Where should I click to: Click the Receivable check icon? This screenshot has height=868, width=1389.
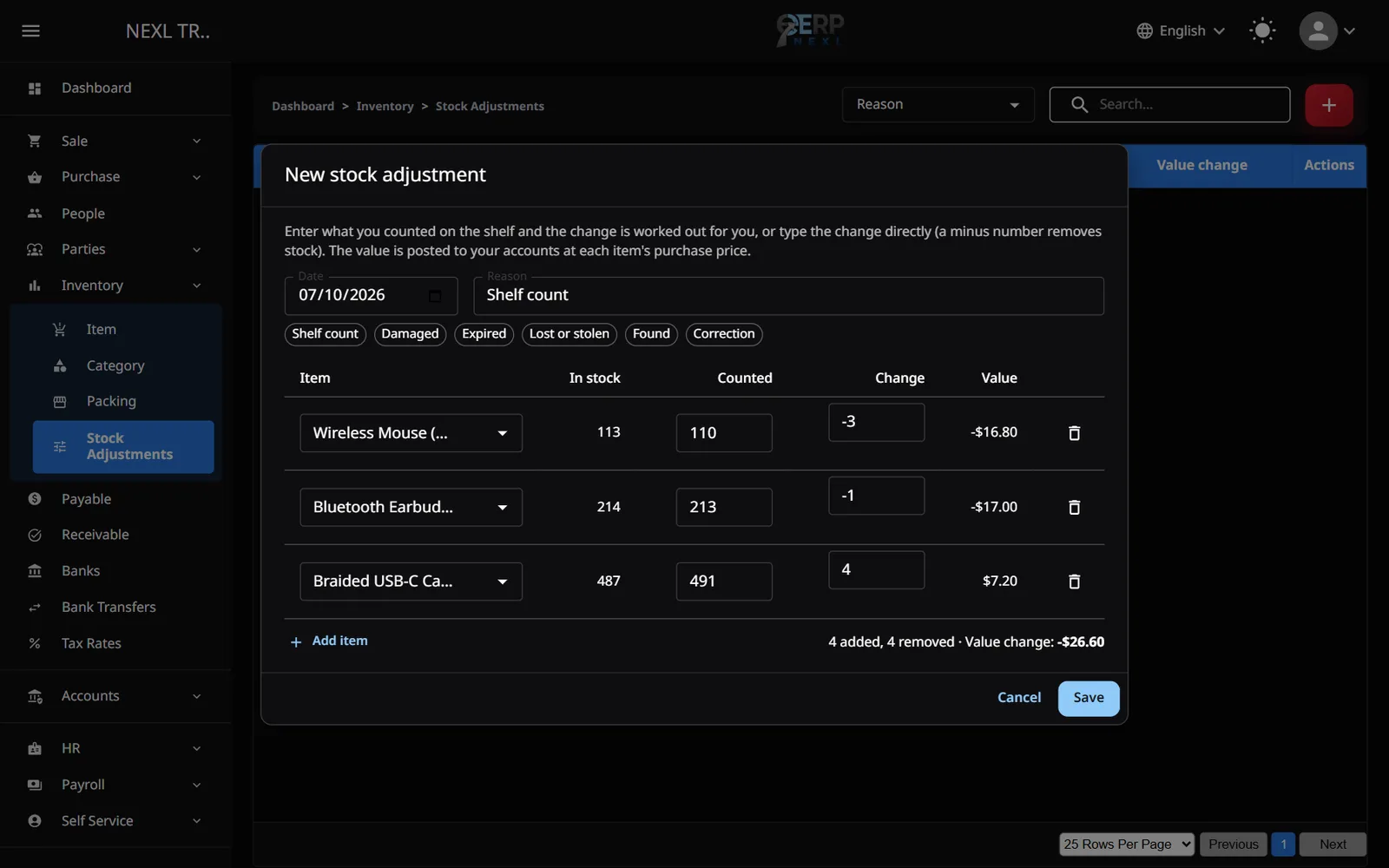35,536
